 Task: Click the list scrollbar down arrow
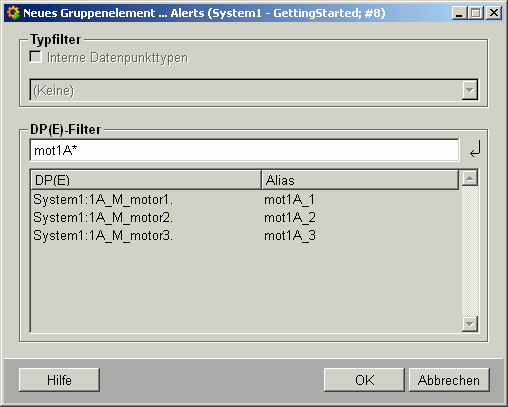(470, 324)
